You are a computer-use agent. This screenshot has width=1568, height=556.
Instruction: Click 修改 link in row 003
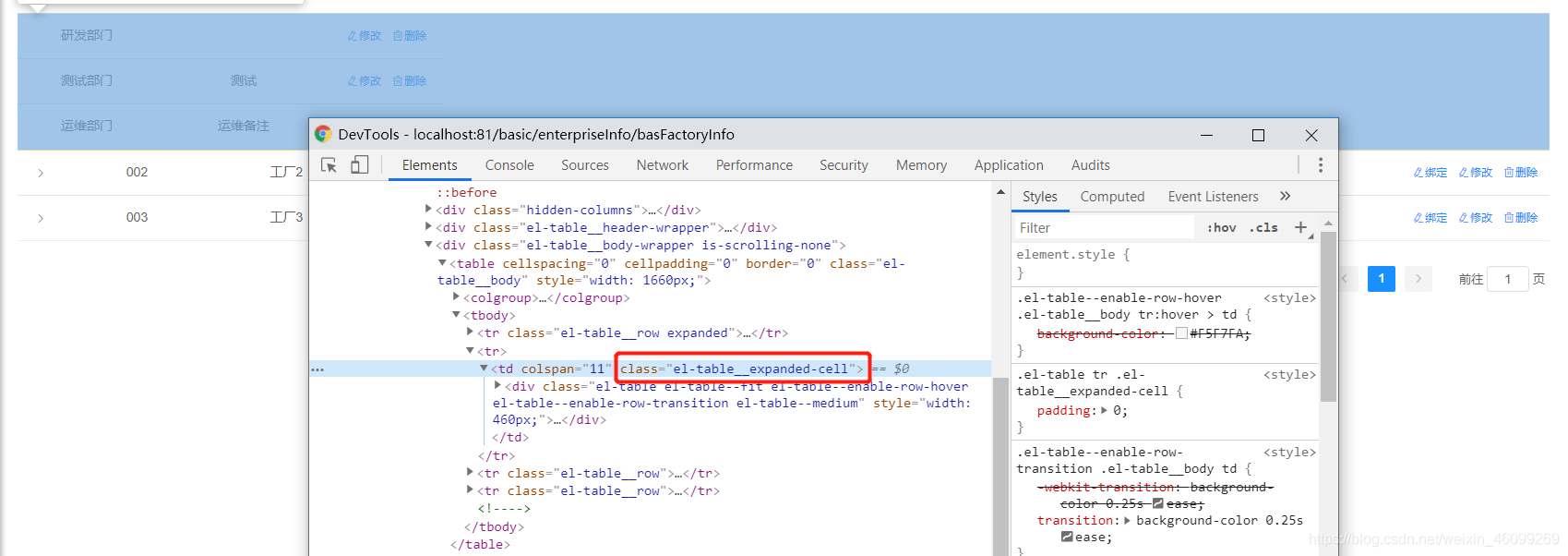pyautogui.click(x=1476, y=218)
